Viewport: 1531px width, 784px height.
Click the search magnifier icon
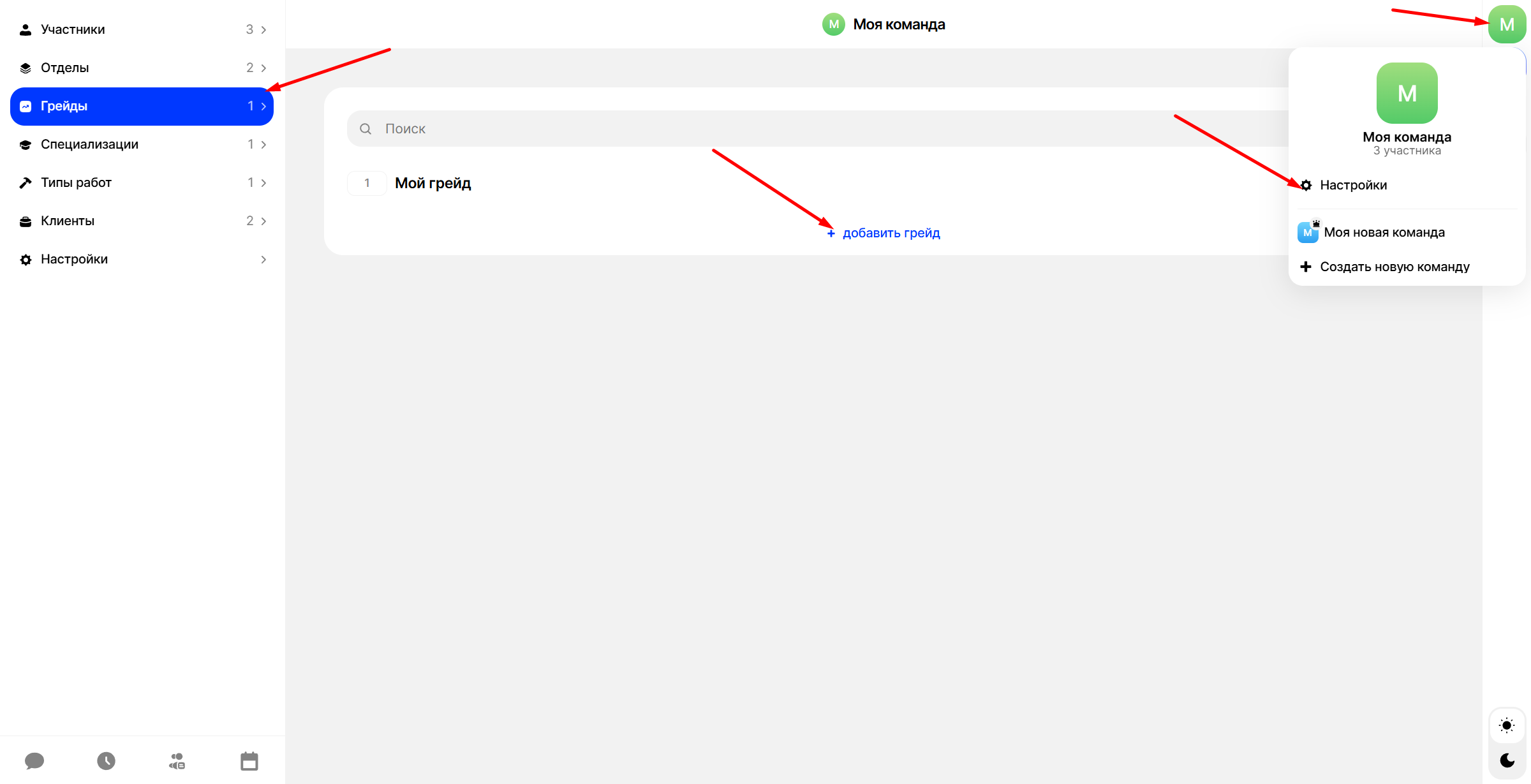click(366, 129)
